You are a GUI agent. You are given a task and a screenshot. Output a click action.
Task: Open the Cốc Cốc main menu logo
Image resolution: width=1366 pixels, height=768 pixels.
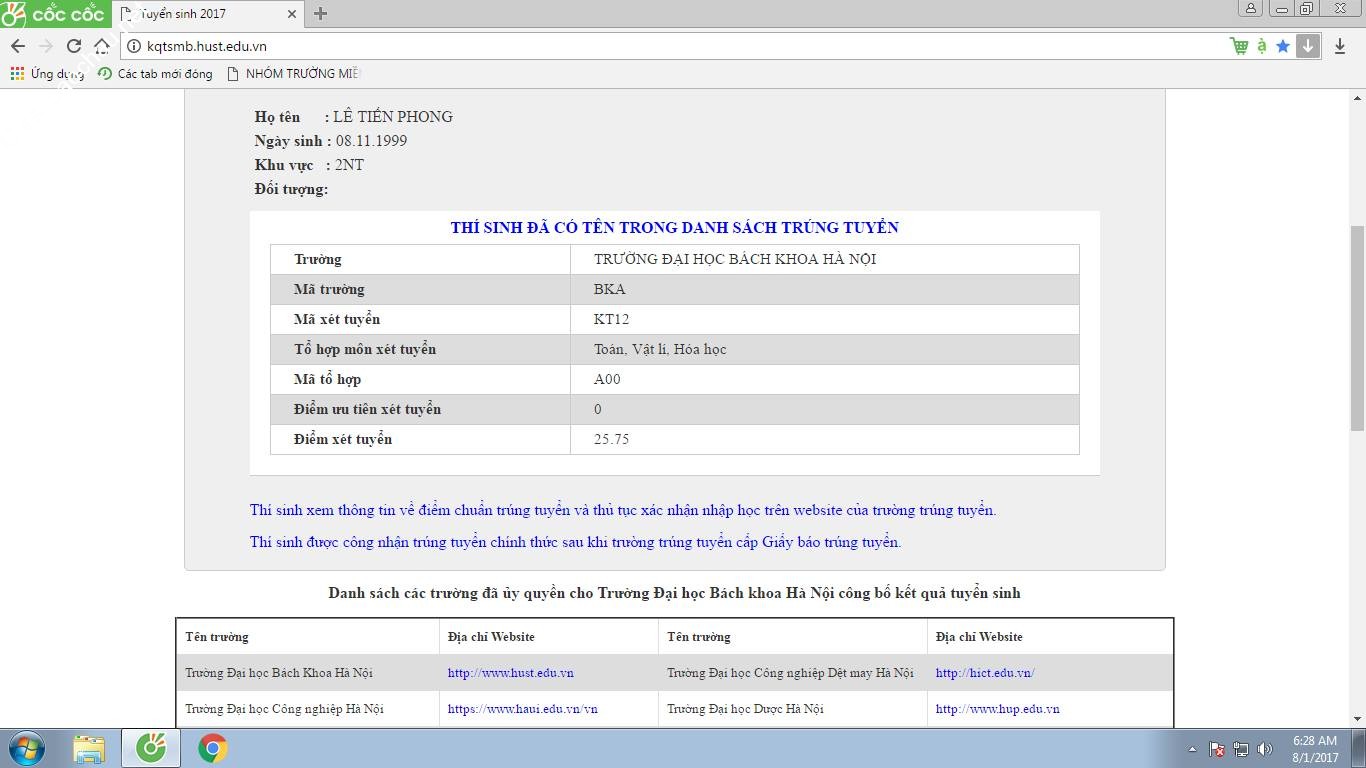53,14
